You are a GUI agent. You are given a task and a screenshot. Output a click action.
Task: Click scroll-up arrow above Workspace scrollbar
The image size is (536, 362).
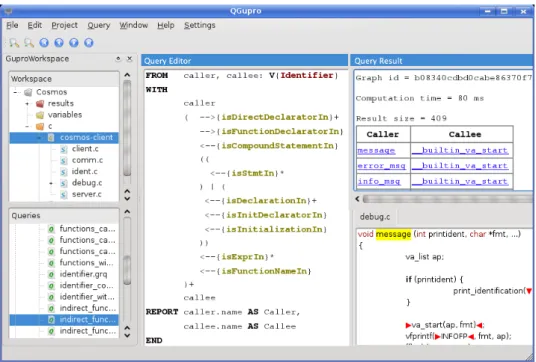click(127, 75)
